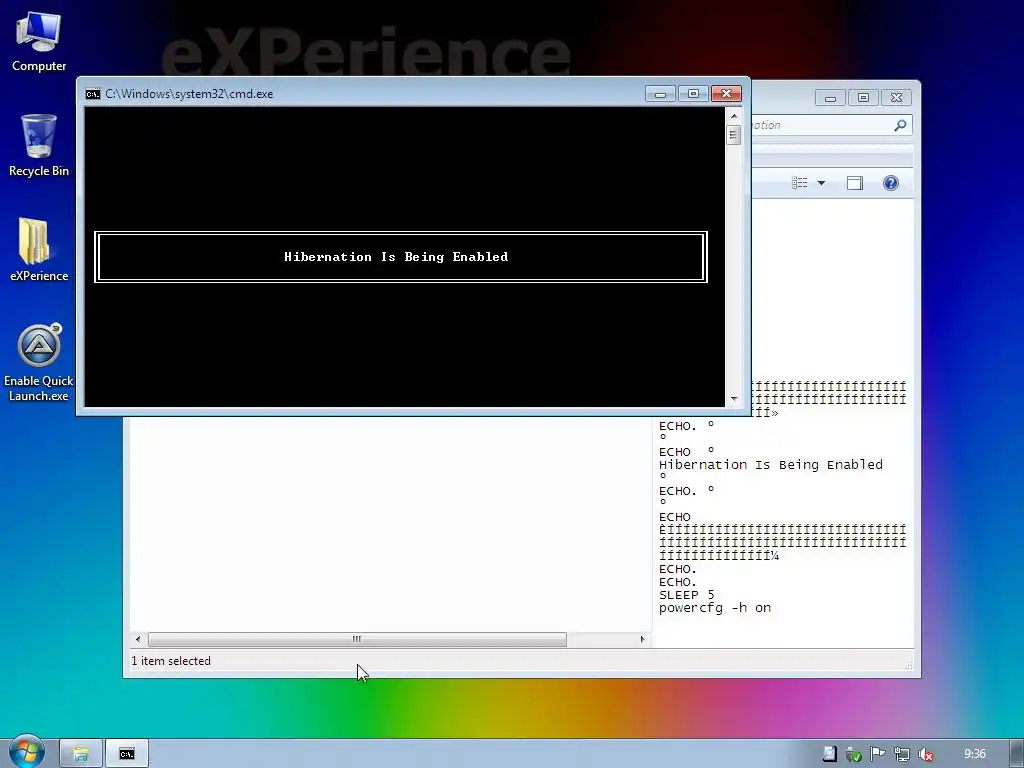1024x768 pixels.
Task: Click the cmd window scroll-down arrow
Action: click(734, 398)
